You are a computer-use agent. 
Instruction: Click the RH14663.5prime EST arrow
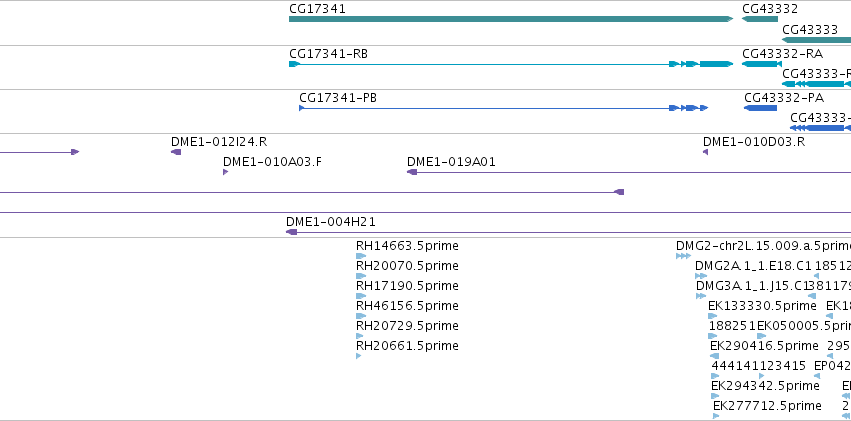pos(361,256)
